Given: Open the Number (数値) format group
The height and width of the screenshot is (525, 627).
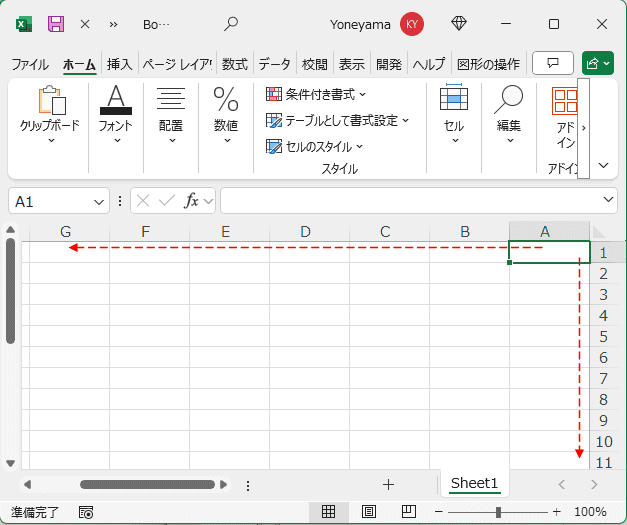Looking at the screenshot, I should tap(226, 113).
